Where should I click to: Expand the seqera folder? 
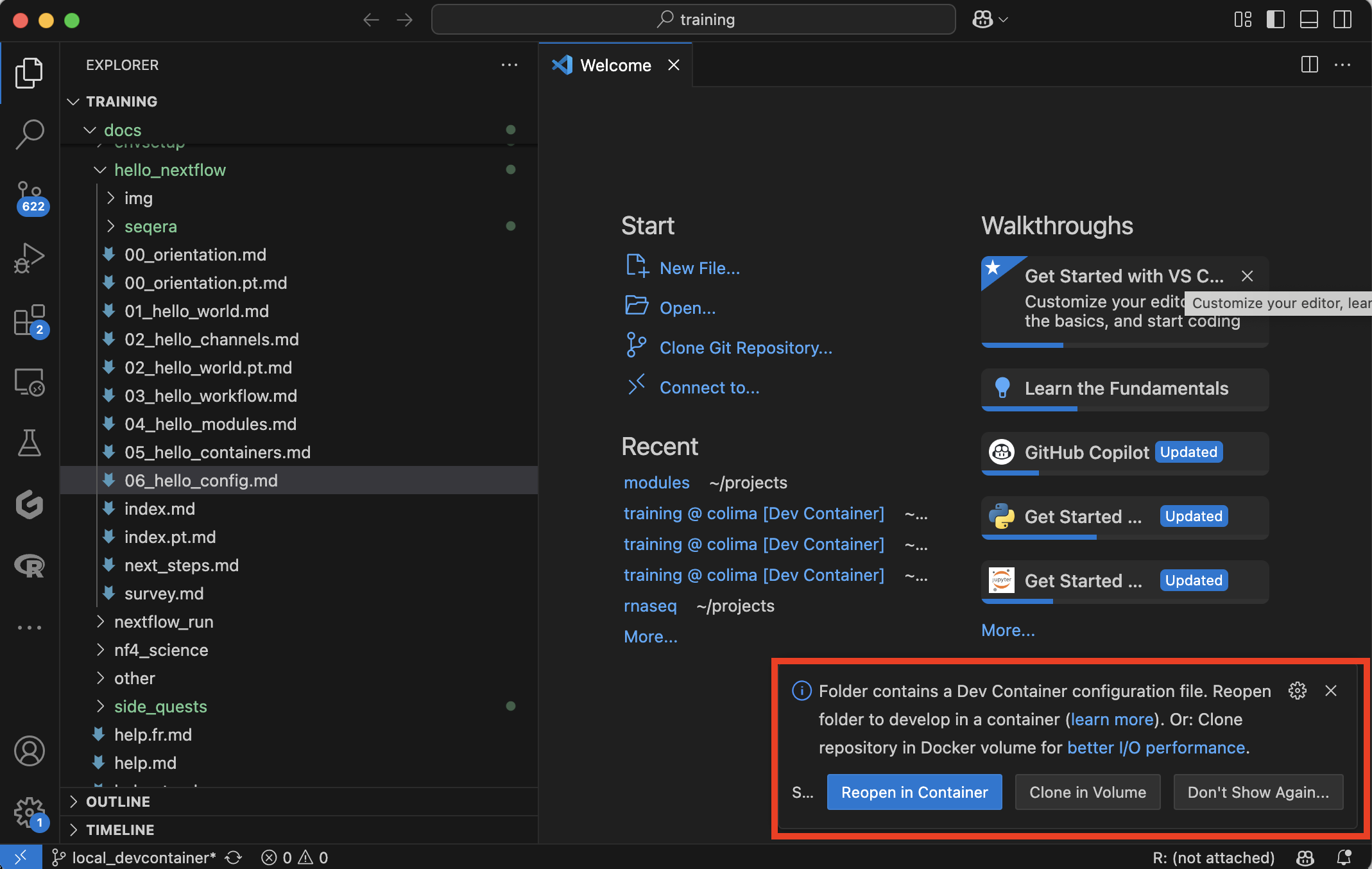110,227
